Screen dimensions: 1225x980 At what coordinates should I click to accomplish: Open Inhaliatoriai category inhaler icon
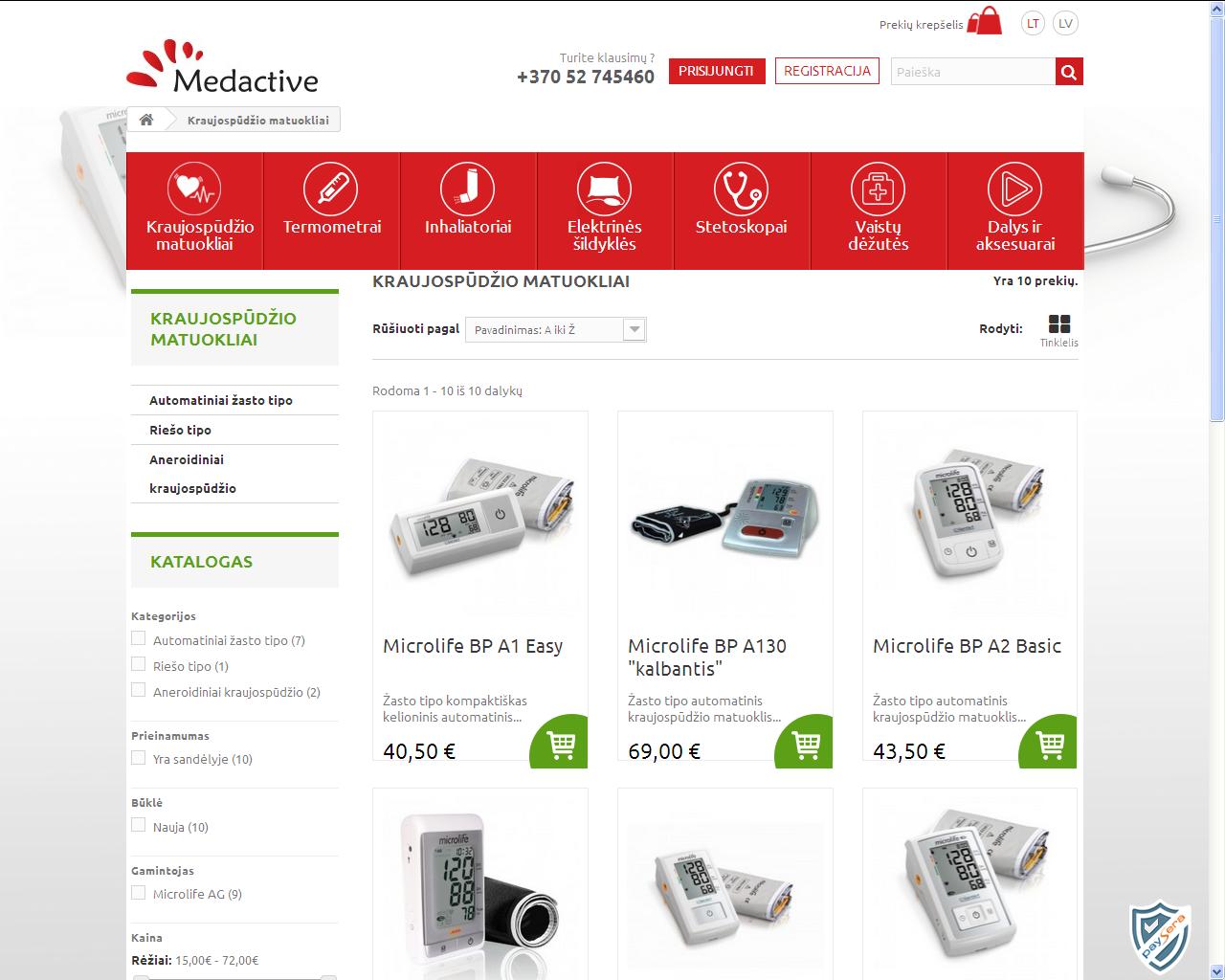(468, 189)
